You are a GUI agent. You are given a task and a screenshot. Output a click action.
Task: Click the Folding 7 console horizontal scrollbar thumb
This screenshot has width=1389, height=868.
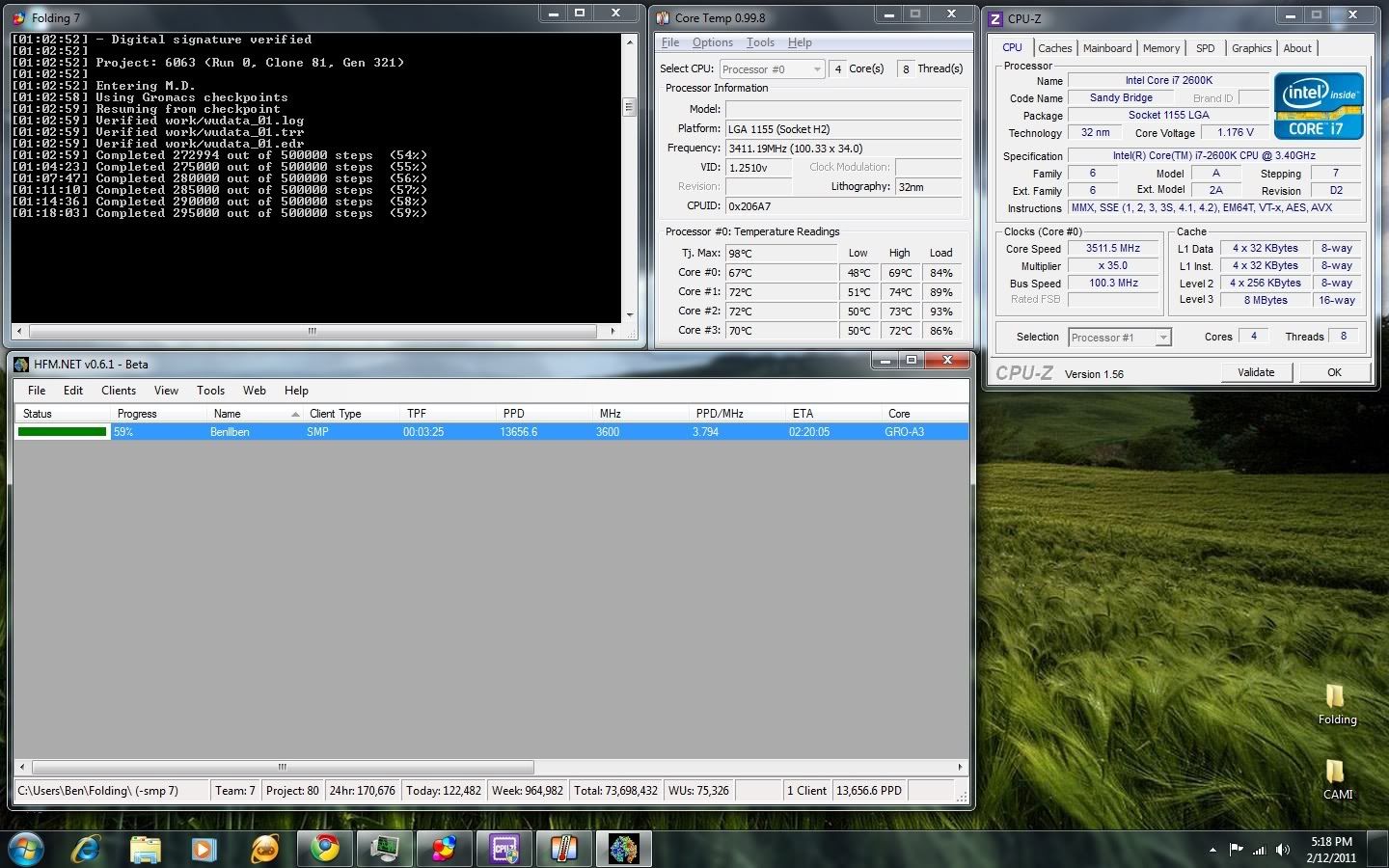tap(311, 331)
